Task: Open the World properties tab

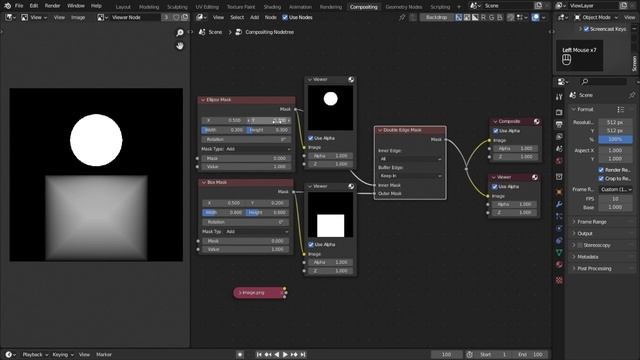Action: point(559,161)
